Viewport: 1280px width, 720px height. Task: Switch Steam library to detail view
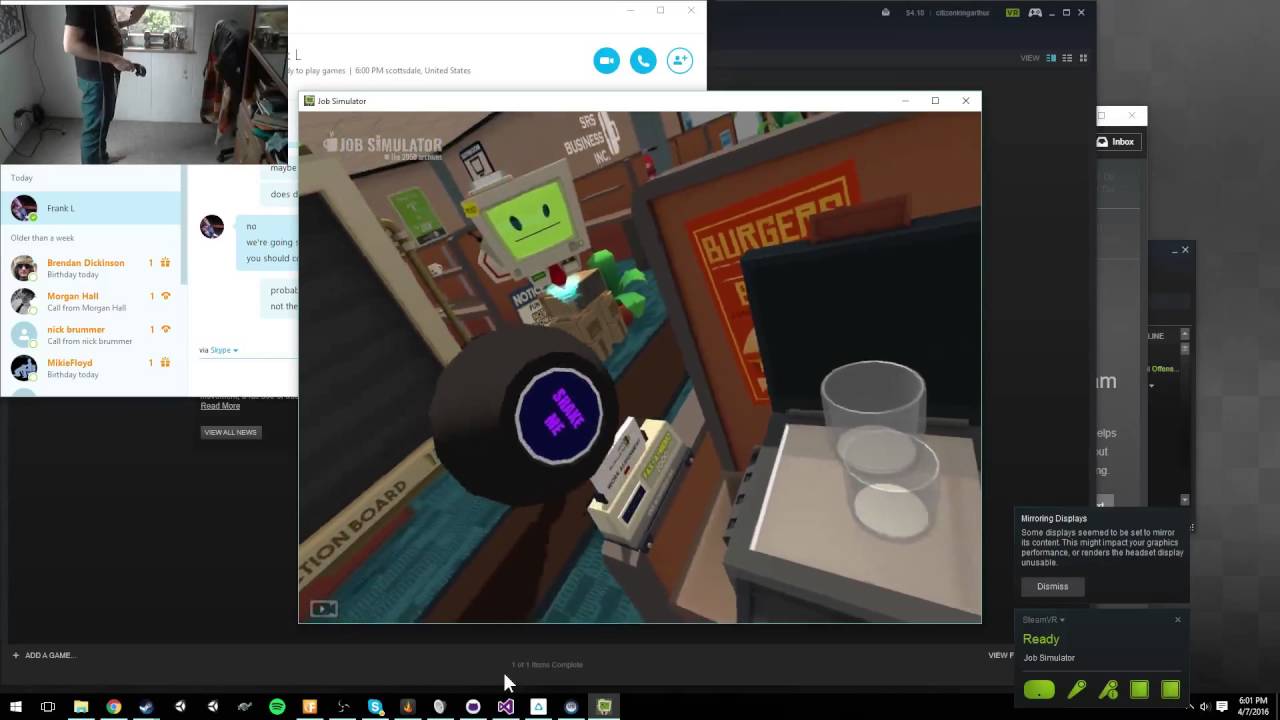(x=1051, y=58)
